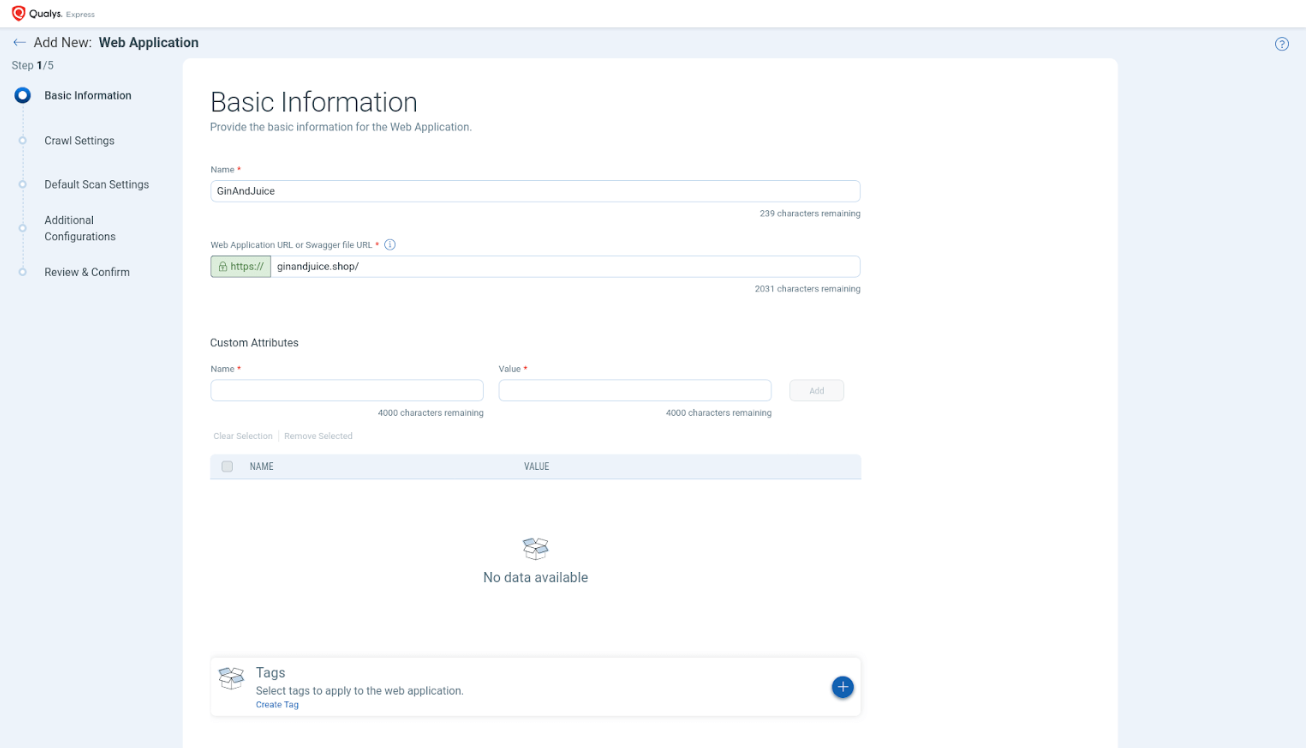Click the NAME column header
Viewport: 1306px width, 748px height.
[261, 467]
